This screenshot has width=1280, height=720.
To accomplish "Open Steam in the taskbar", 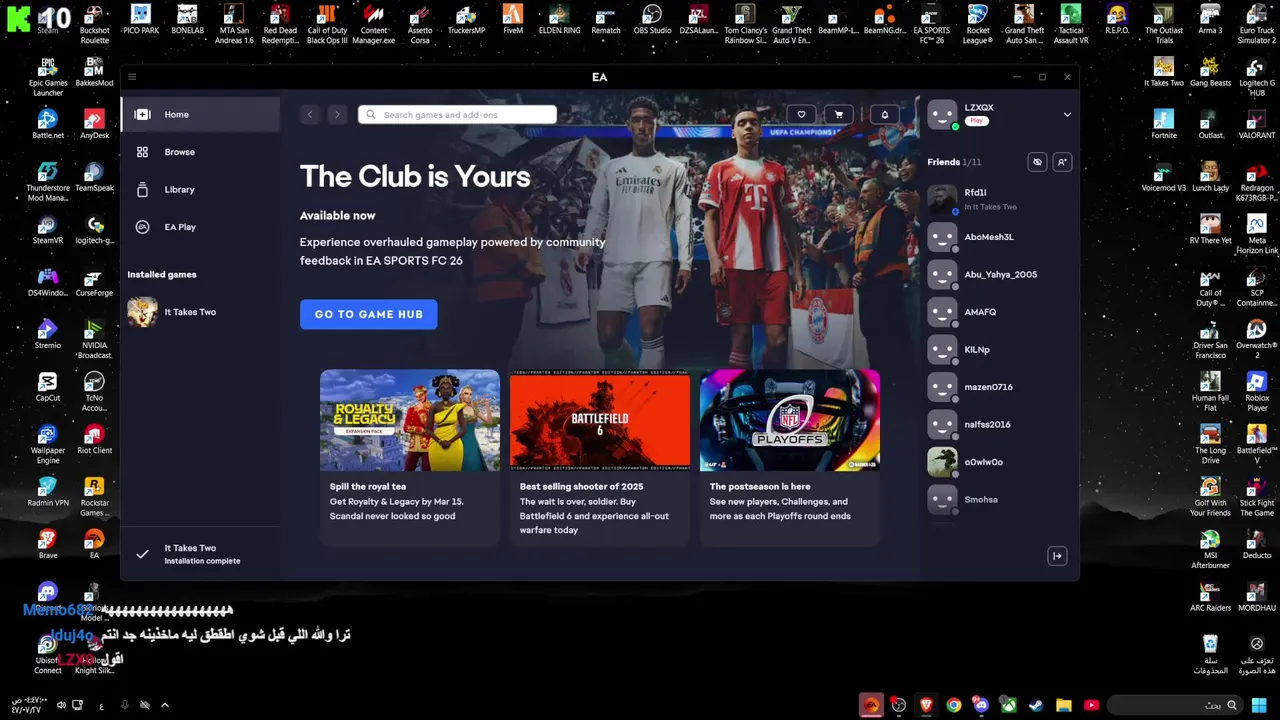I will click(x=1036, y=705).
